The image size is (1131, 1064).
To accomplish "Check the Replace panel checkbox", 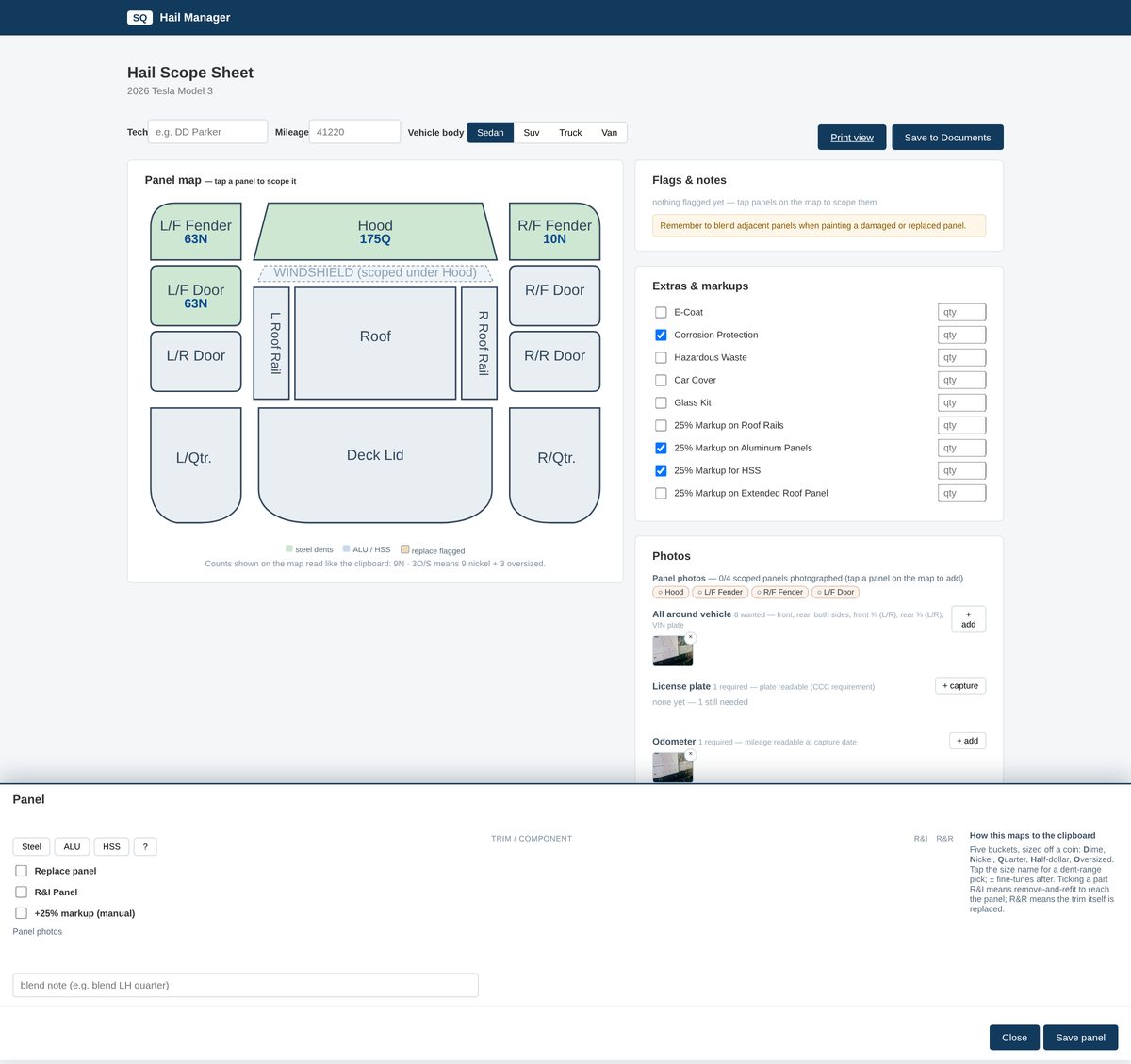I will [21, 871].
